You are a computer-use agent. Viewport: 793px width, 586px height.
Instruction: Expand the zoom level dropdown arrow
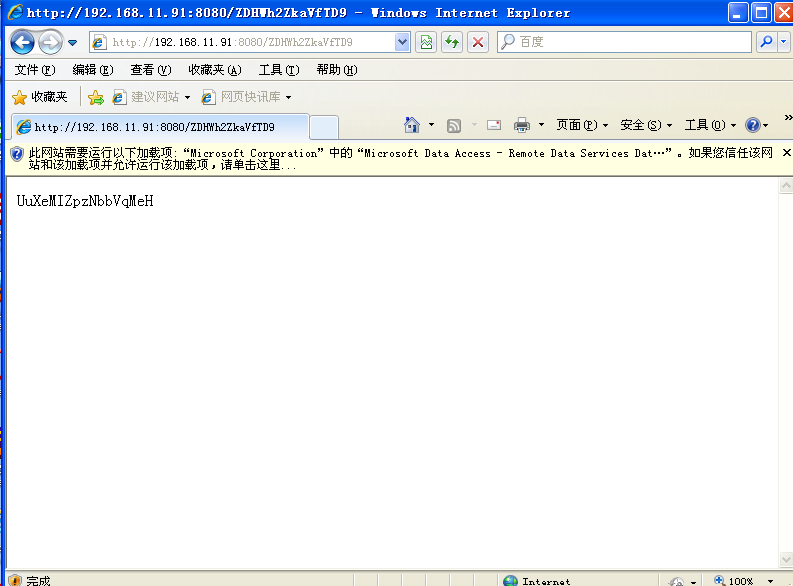(x=770, y=581)
